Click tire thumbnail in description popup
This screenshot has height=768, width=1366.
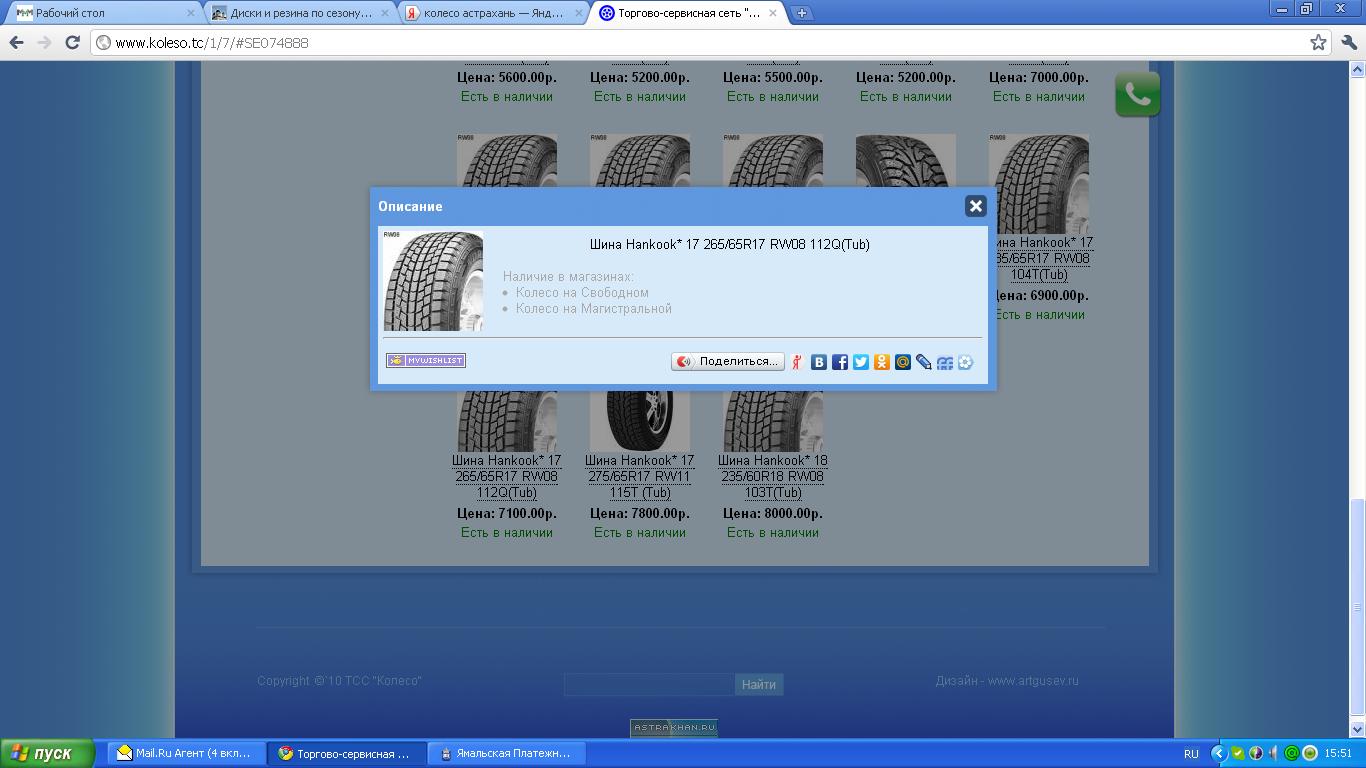tap(433, 281)
